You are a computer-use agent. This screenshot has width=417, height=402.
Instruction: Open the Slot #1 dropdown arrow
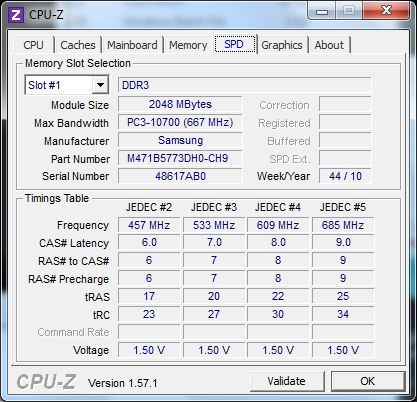click(x=100, y=85)
